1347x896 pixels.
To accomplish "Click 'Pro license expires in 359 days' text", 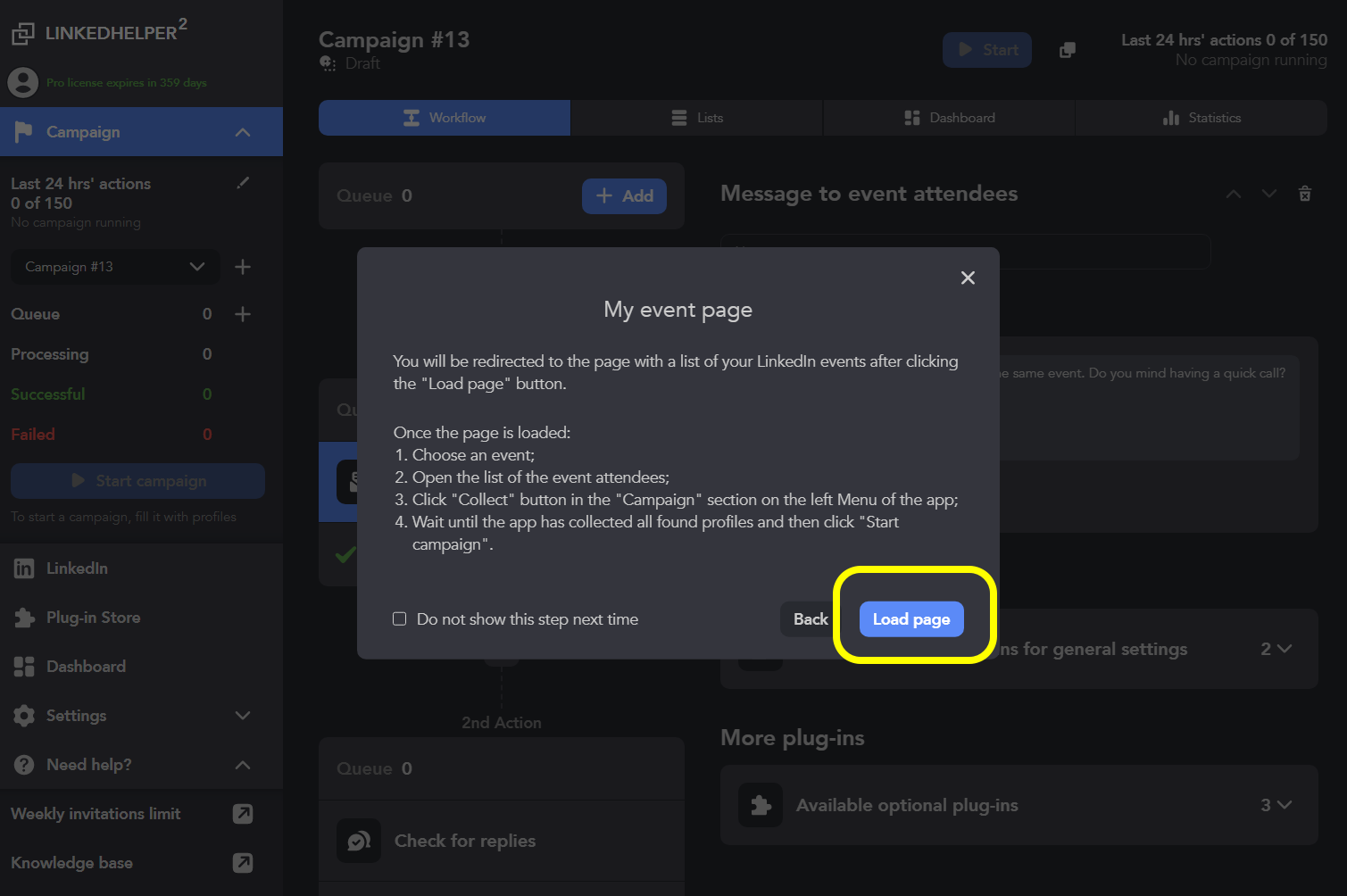I will point(127,83).
